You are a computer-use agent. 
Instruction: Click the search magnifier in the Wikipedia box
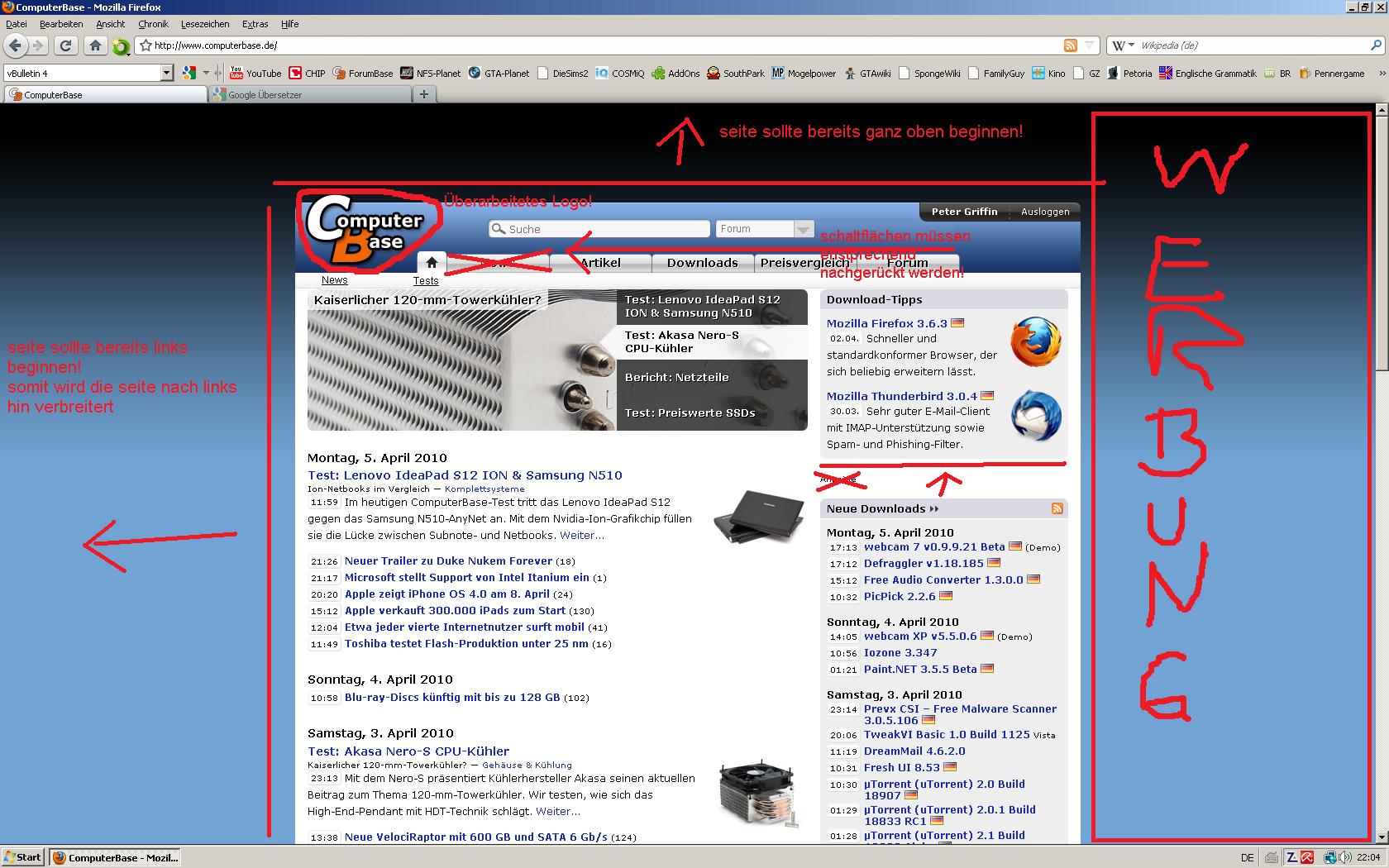click(x=1375, y=45)
